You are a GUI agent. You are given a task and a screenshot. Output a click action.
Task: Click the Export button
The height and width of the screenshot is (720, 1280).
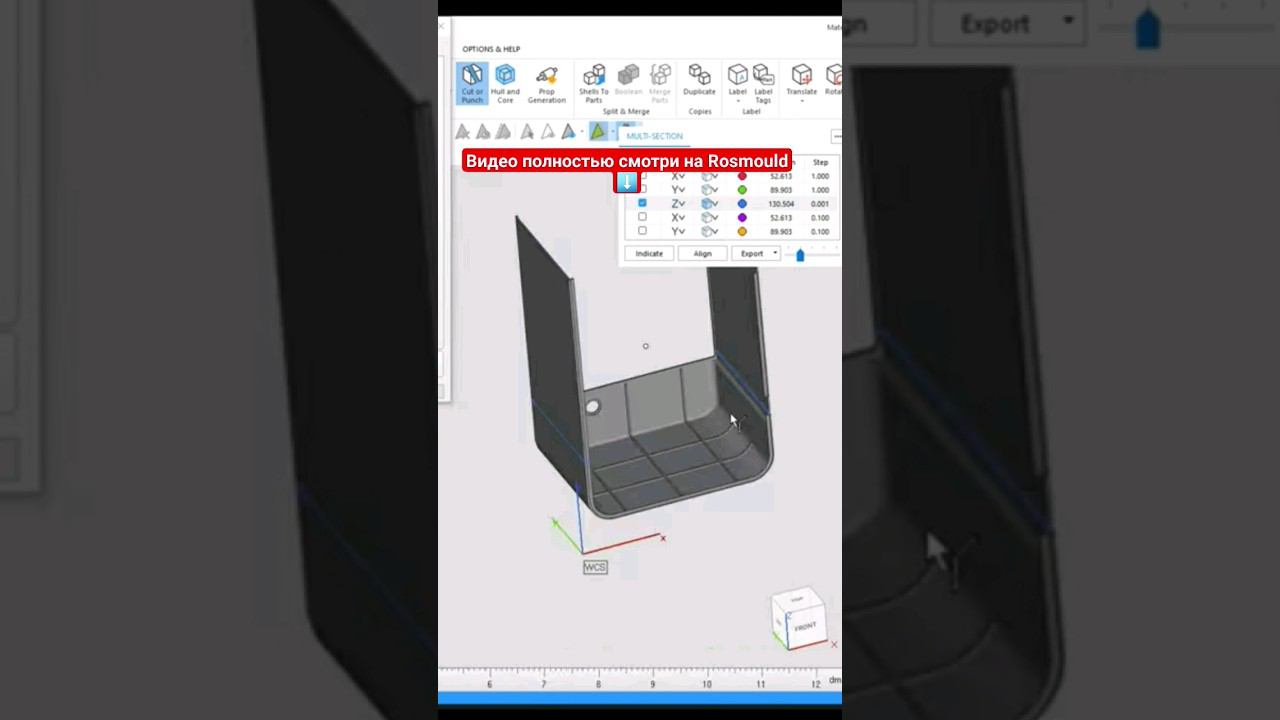click(752, 253)
